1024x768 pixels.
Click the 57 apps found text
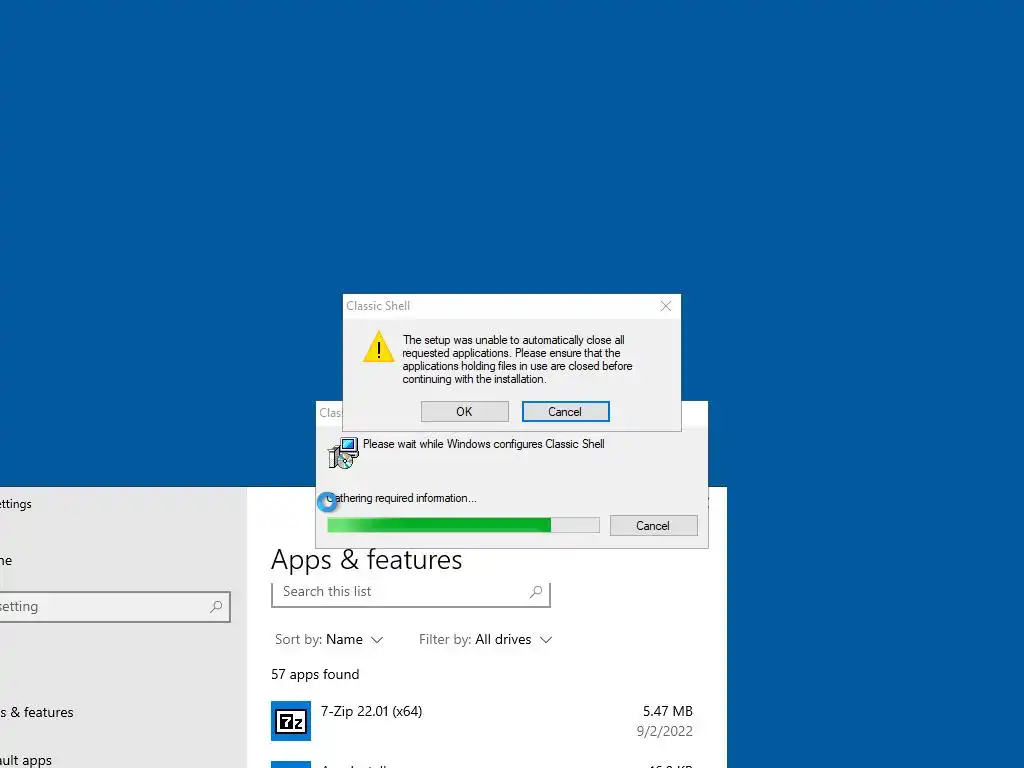(315, 674)
